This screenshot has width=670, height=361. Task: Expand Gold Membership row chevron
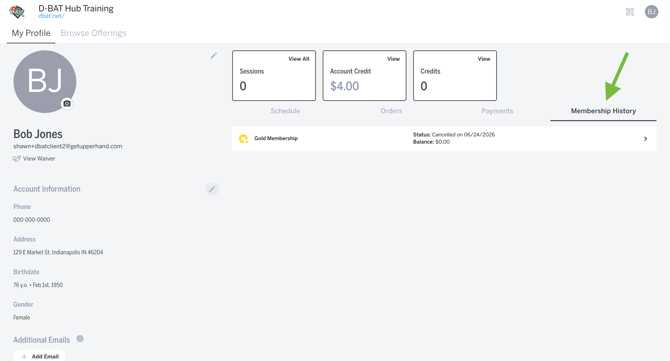click(x=645, y=138)
